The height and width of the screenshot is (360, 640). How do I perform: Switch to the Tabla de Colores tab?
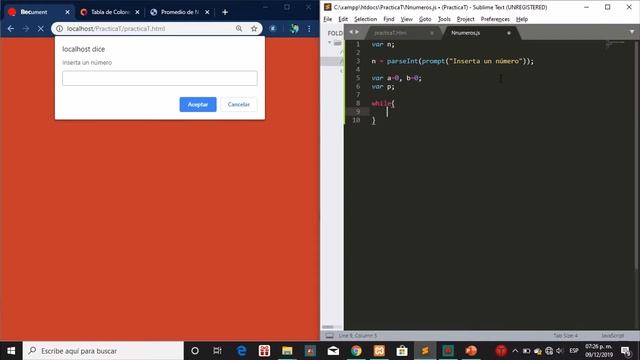coord(109,12)
